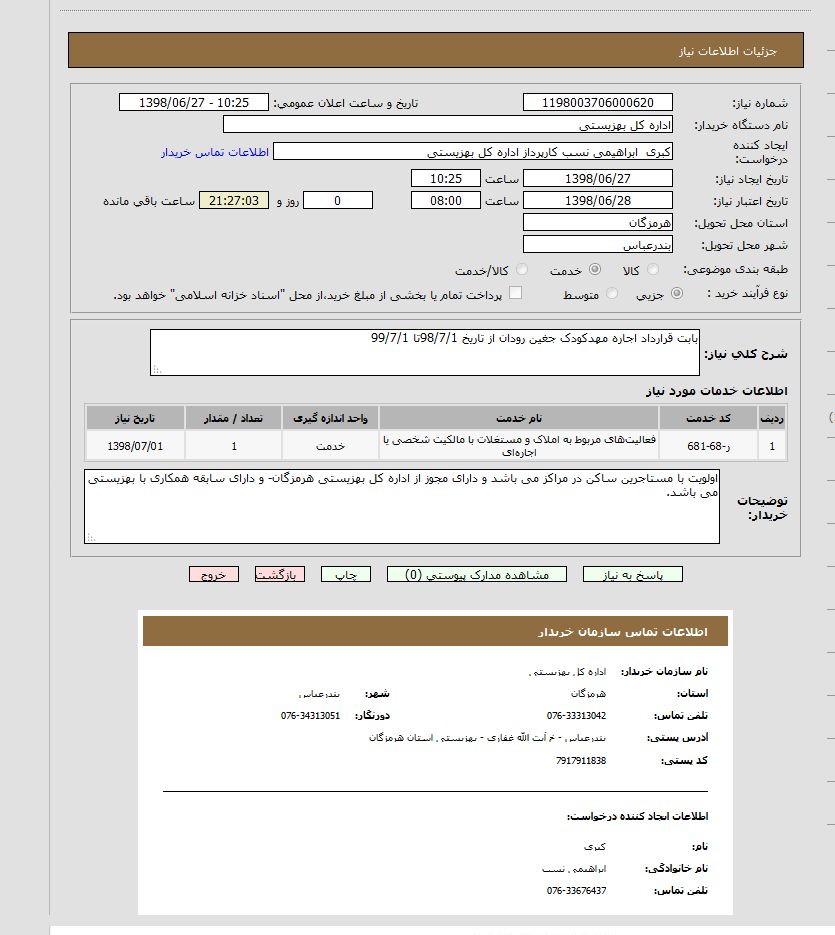
Task: Click the 'شرح کلی نیاز' description textarea
Action: coord(425,352)
